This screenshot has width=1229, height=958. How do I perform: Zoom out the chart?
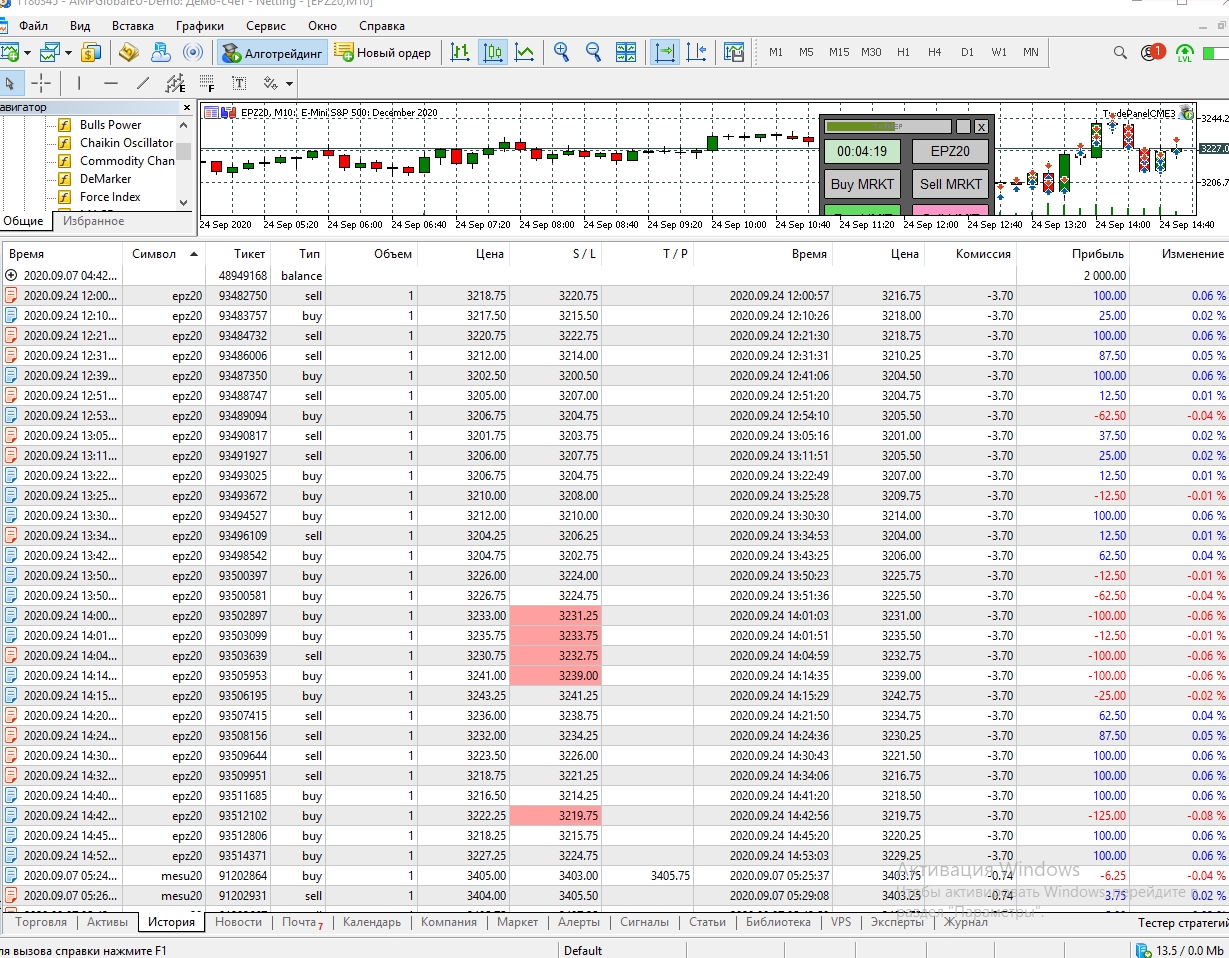click(593, 52)
